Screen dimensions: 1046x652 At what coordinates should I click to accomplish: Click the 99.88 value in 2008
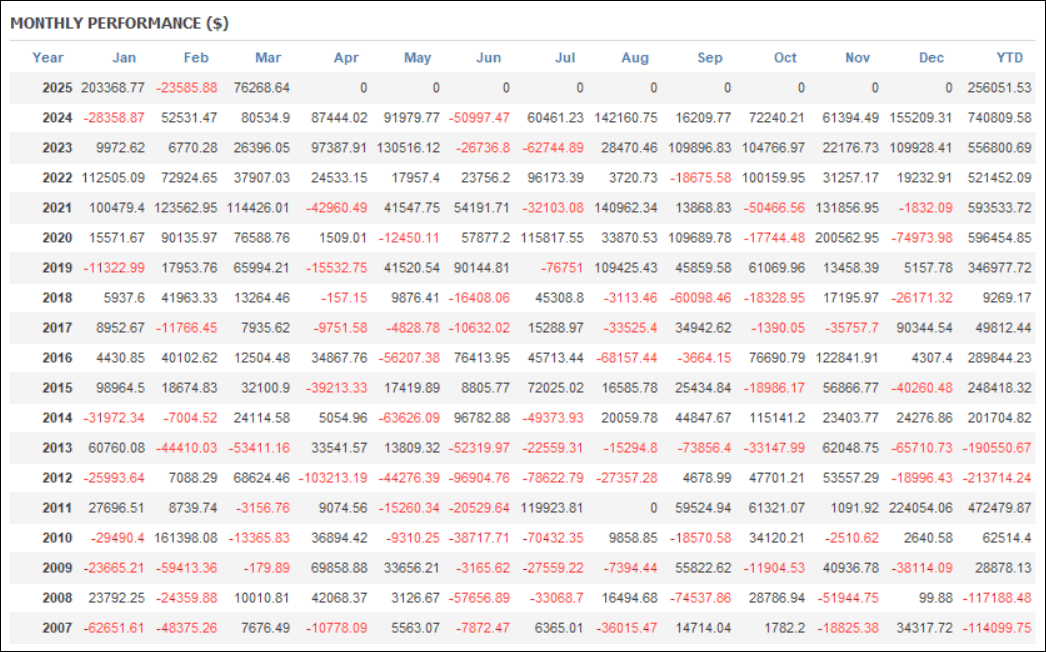(935, 598)
